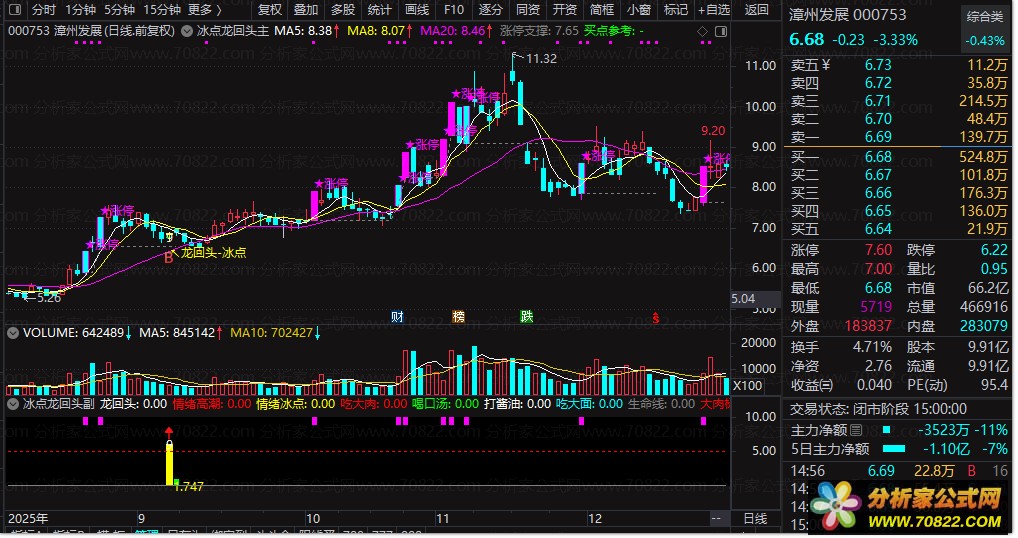Activate the 画线 drawing tool
This screenshot has height=538, width=1018.
click(417, 10)
